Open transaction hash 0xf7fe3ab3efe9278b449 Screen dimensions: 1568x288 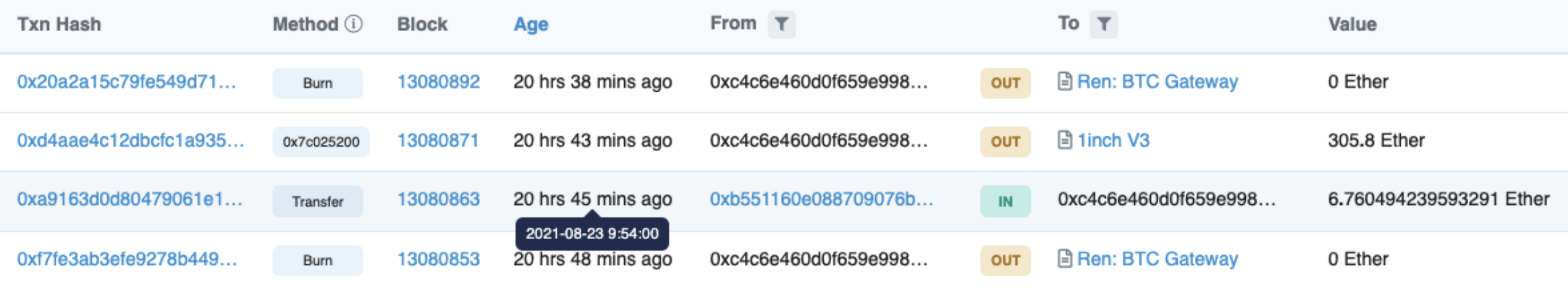pos(127,259)
